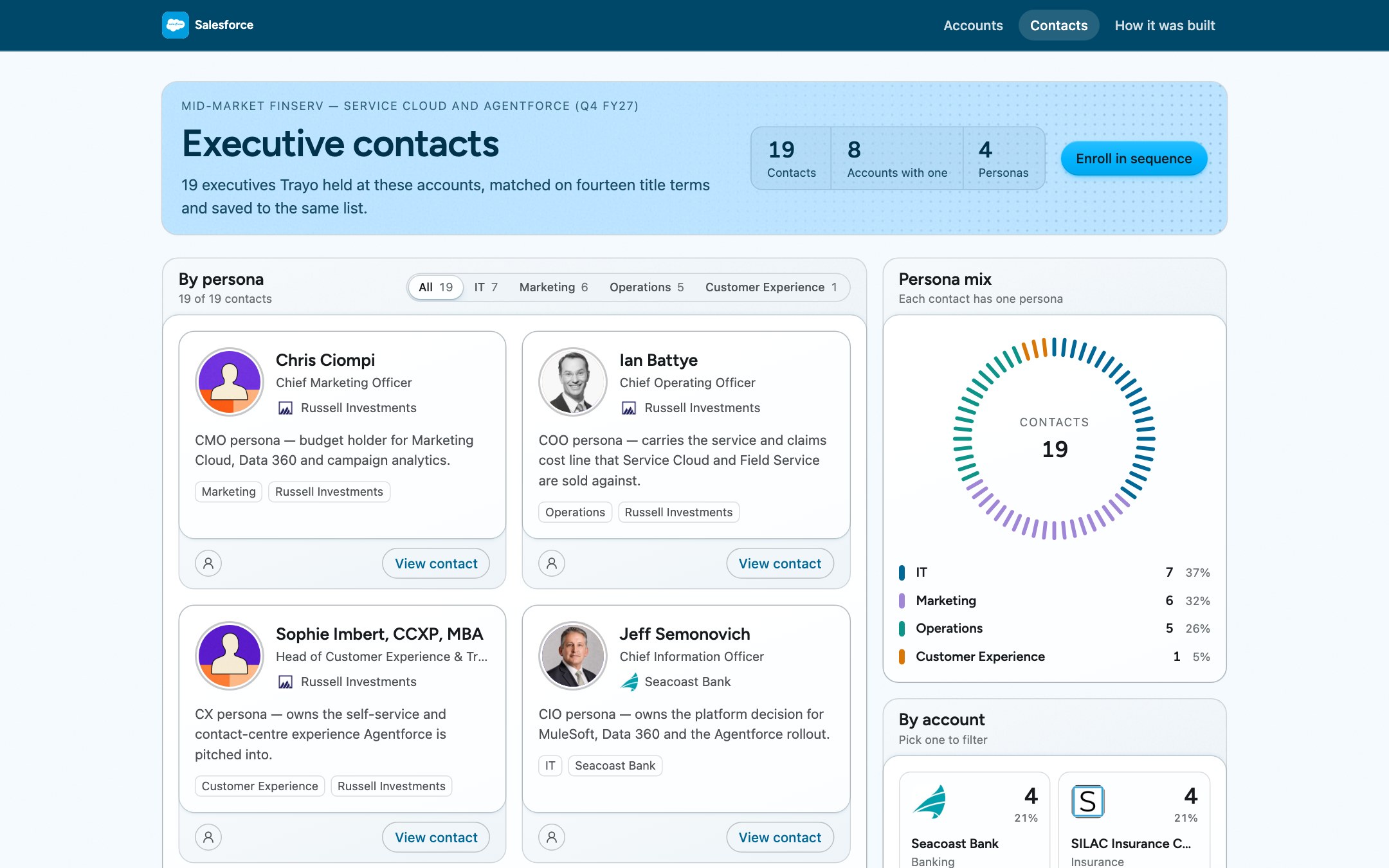Click Russell Investments logo under Chris Ciompi

click(285, 408)
